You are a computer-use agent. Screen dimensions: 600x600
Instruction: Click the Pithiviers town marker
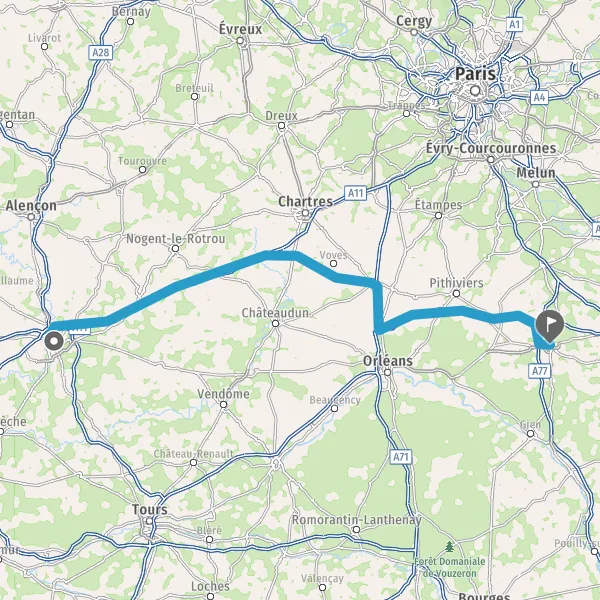(456, 293)
